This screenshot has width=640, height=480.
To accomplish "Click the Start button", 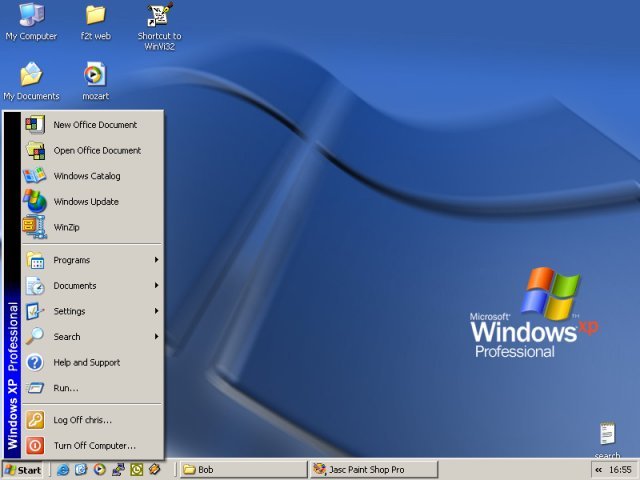I will (x=23, y=470).
